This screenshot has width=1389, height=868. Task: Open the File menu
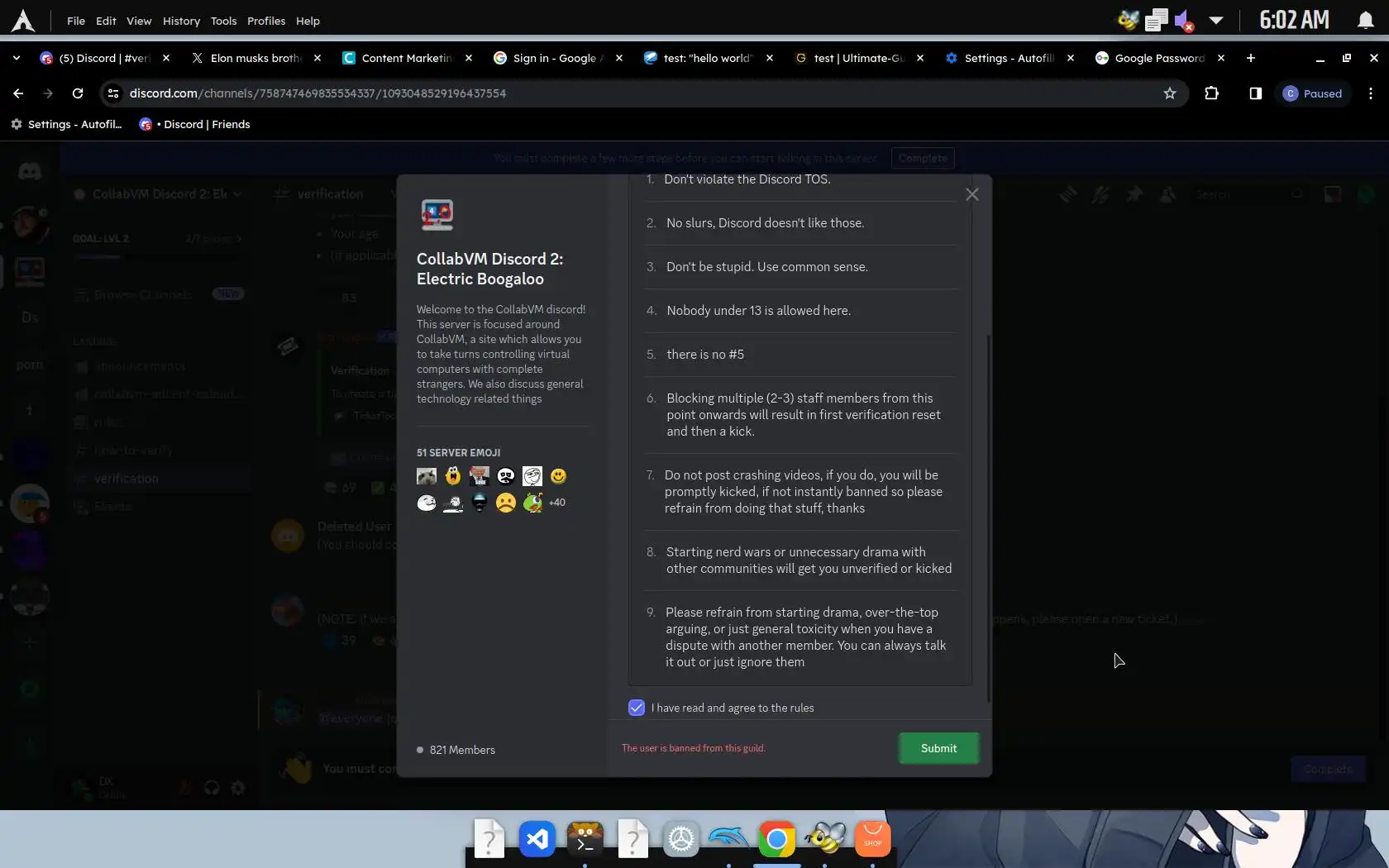coord(76,21)
